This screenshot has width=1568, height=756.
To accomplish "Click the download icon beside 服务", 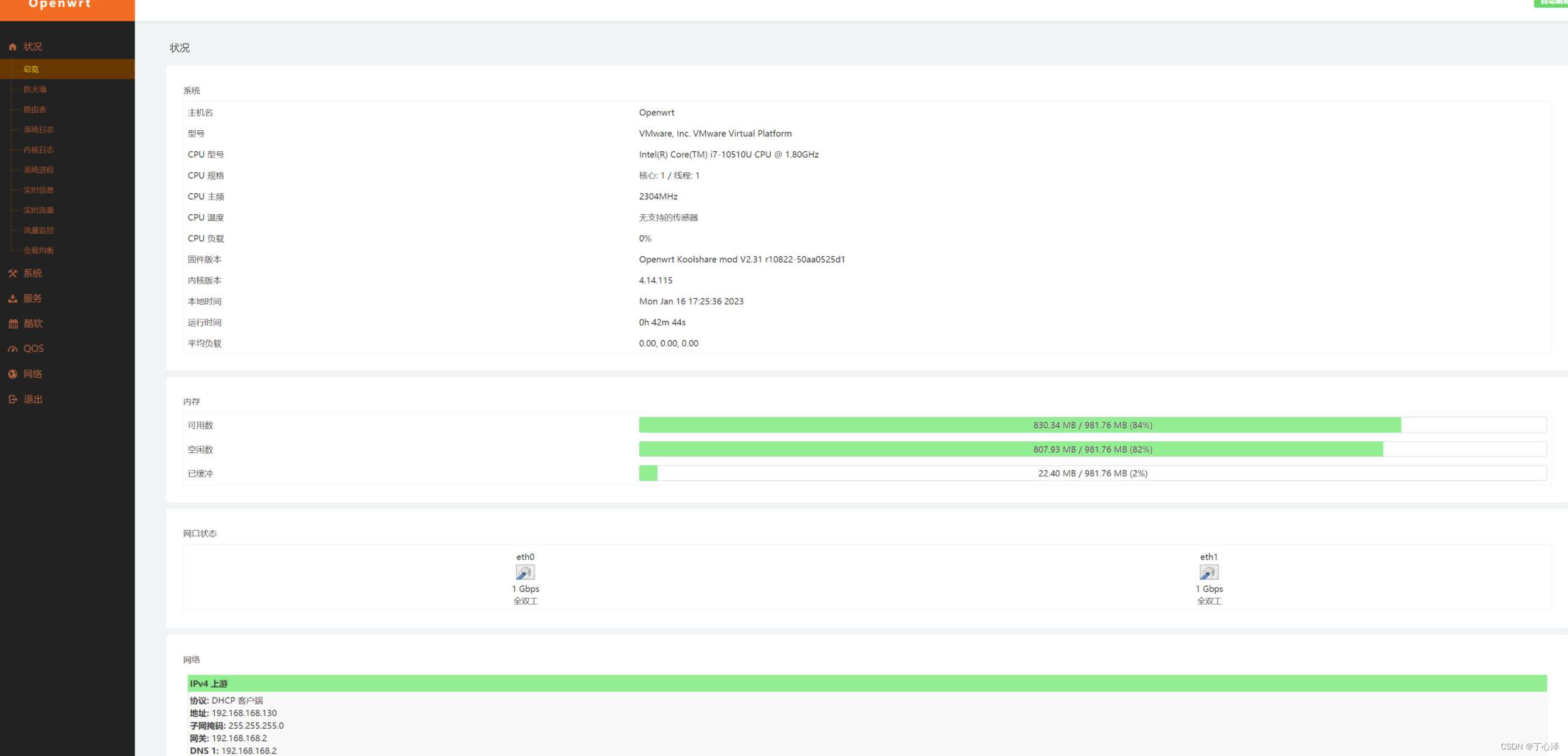I will (12, 298).
